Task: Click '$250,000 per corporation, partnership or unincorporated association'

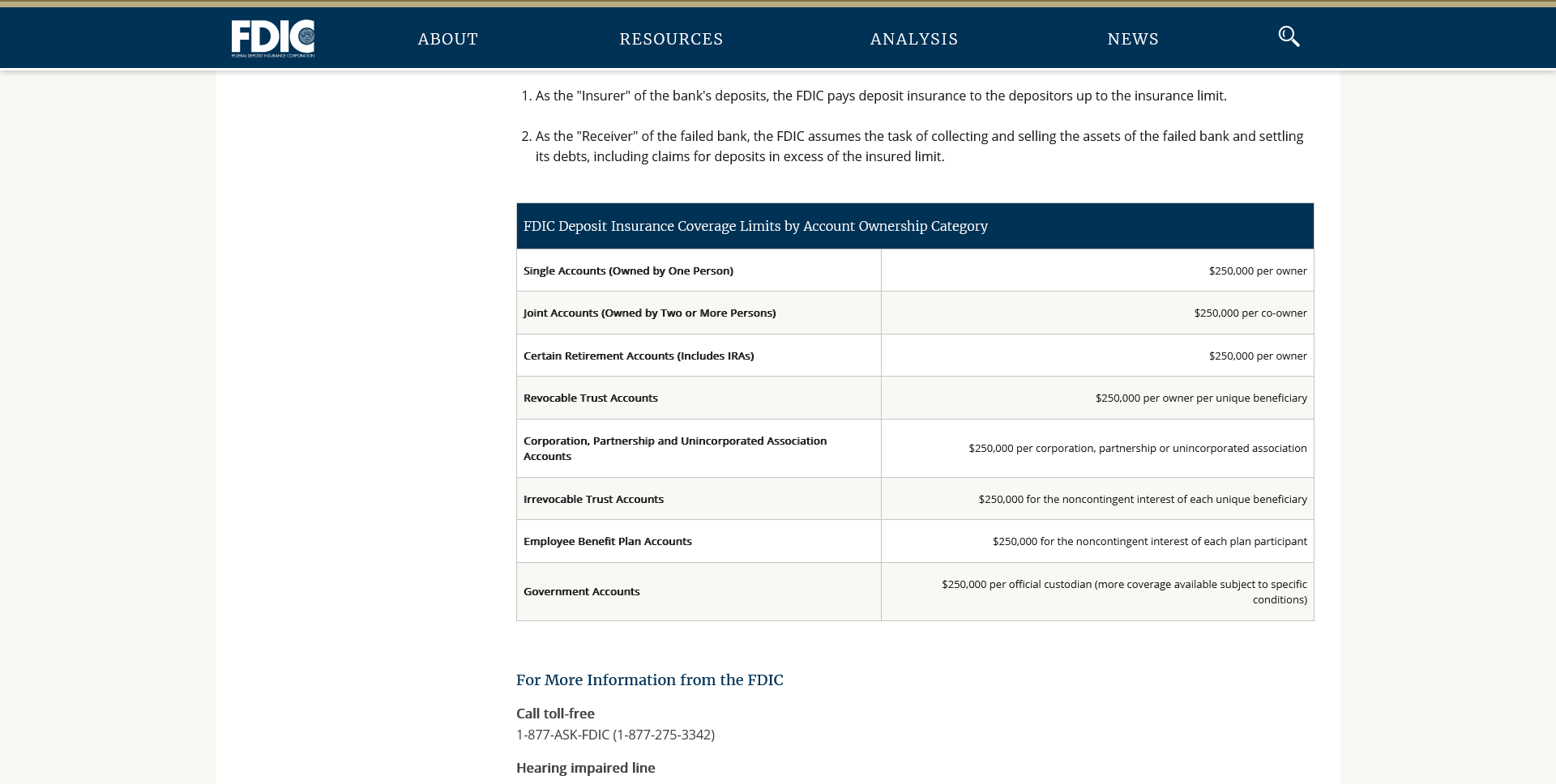Action: pyautogui.click(x=1138, y=448)
